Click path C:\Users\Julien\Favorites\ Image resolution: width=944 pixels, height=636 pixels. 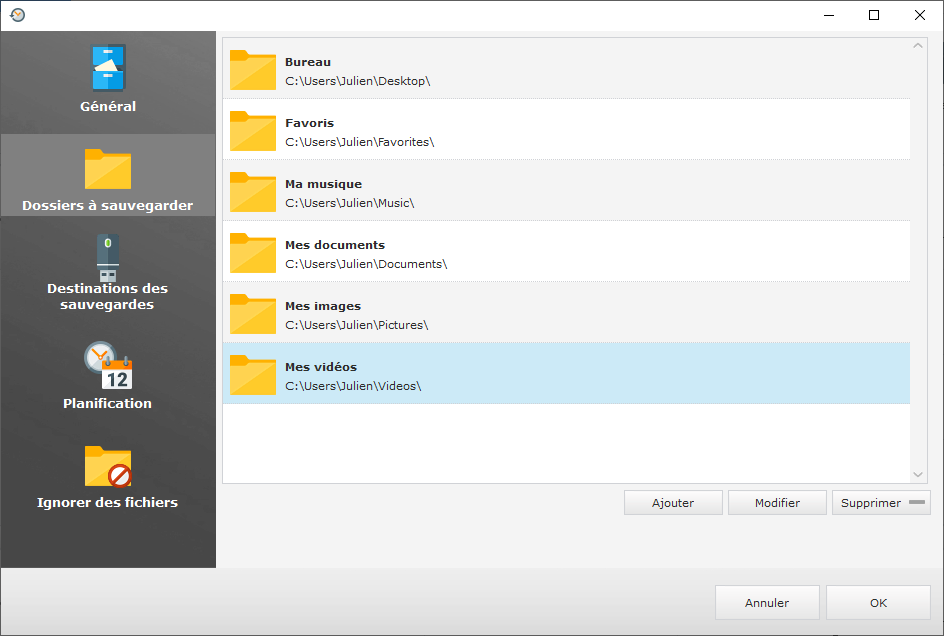359,142
